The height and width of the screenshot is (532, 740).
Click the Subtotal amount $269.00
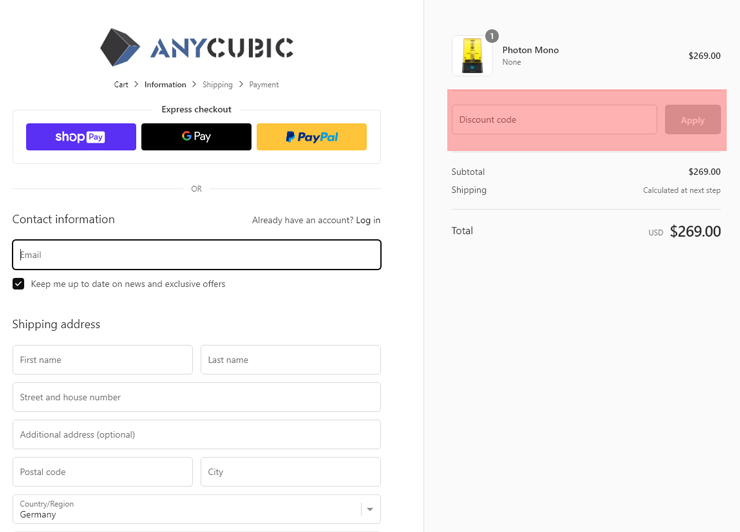[705, 172]
